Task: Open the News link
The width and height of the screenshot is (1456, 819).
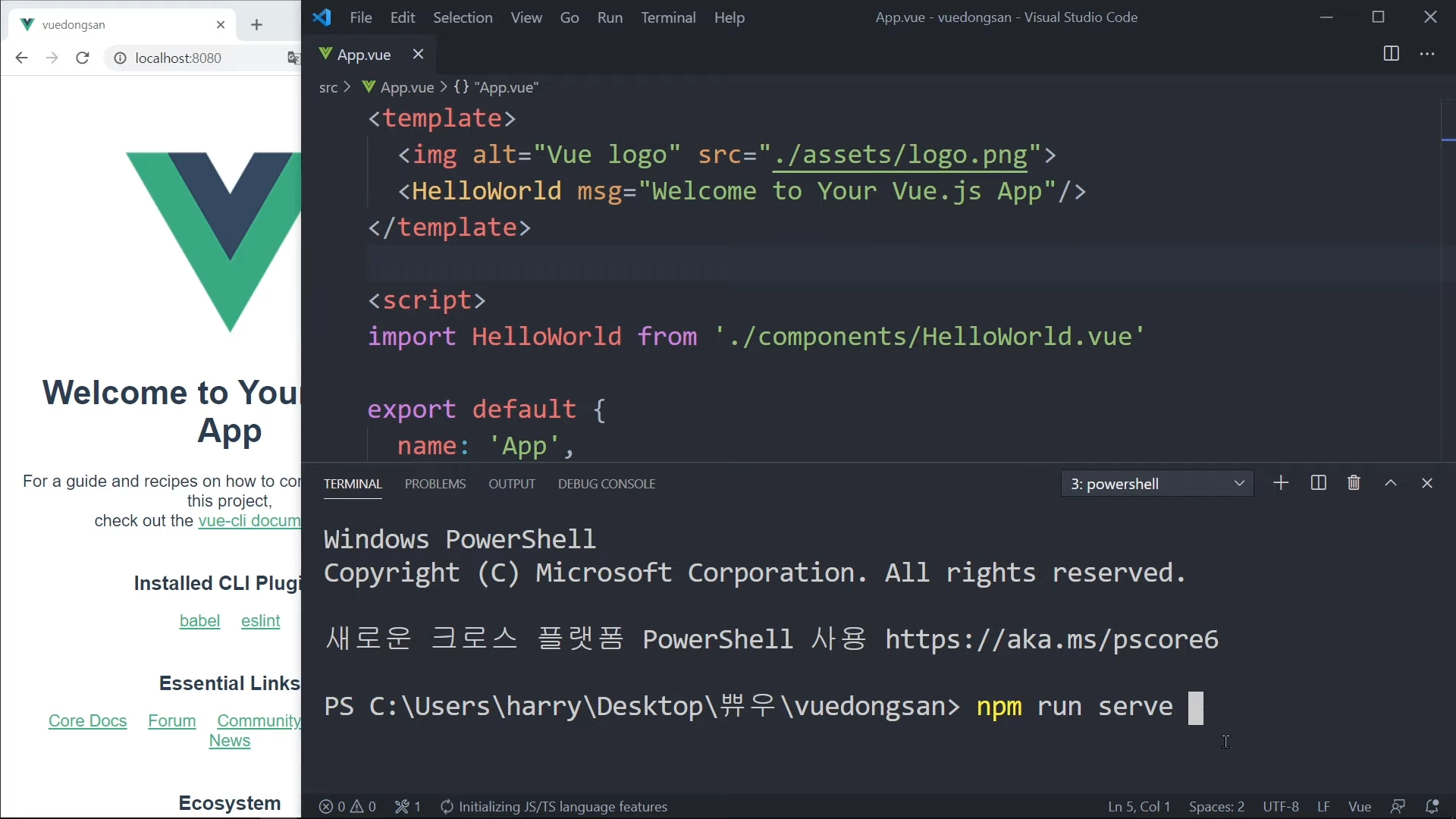Action: (230, 741)
